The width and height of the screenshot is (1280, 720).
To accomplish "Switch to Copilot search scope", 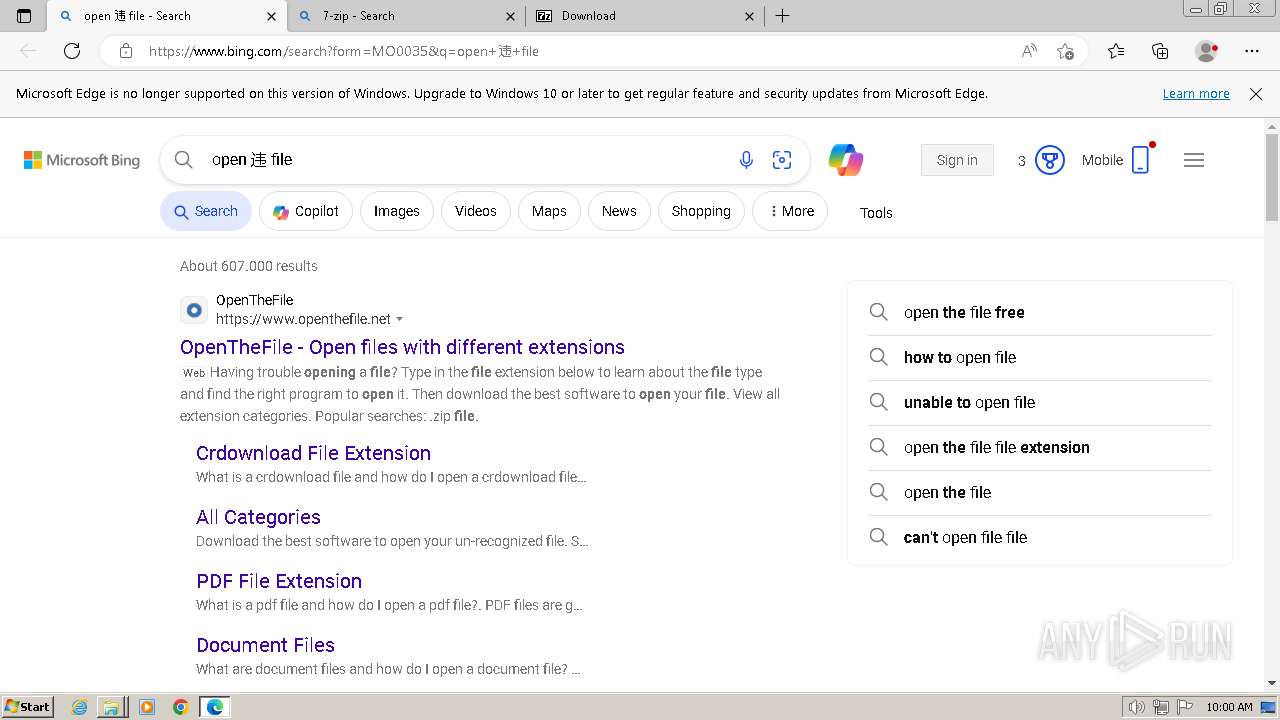I will [306, 211].
